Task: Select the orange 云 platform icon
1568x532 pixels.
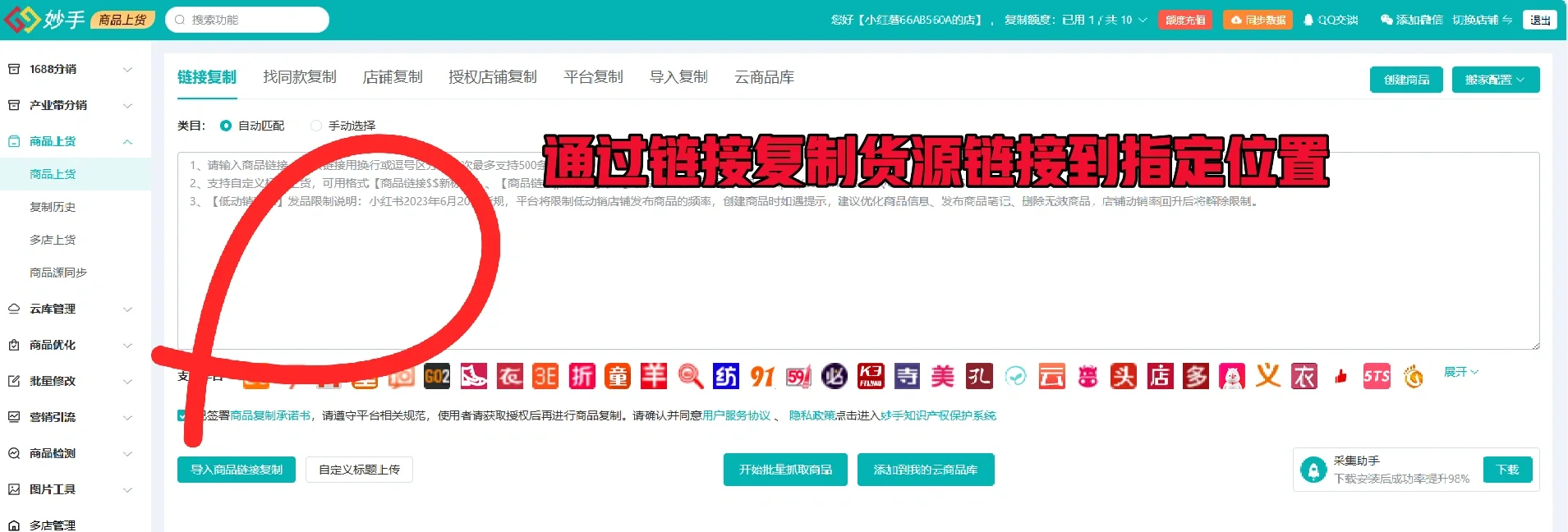Action: [x=1051, y=377]
